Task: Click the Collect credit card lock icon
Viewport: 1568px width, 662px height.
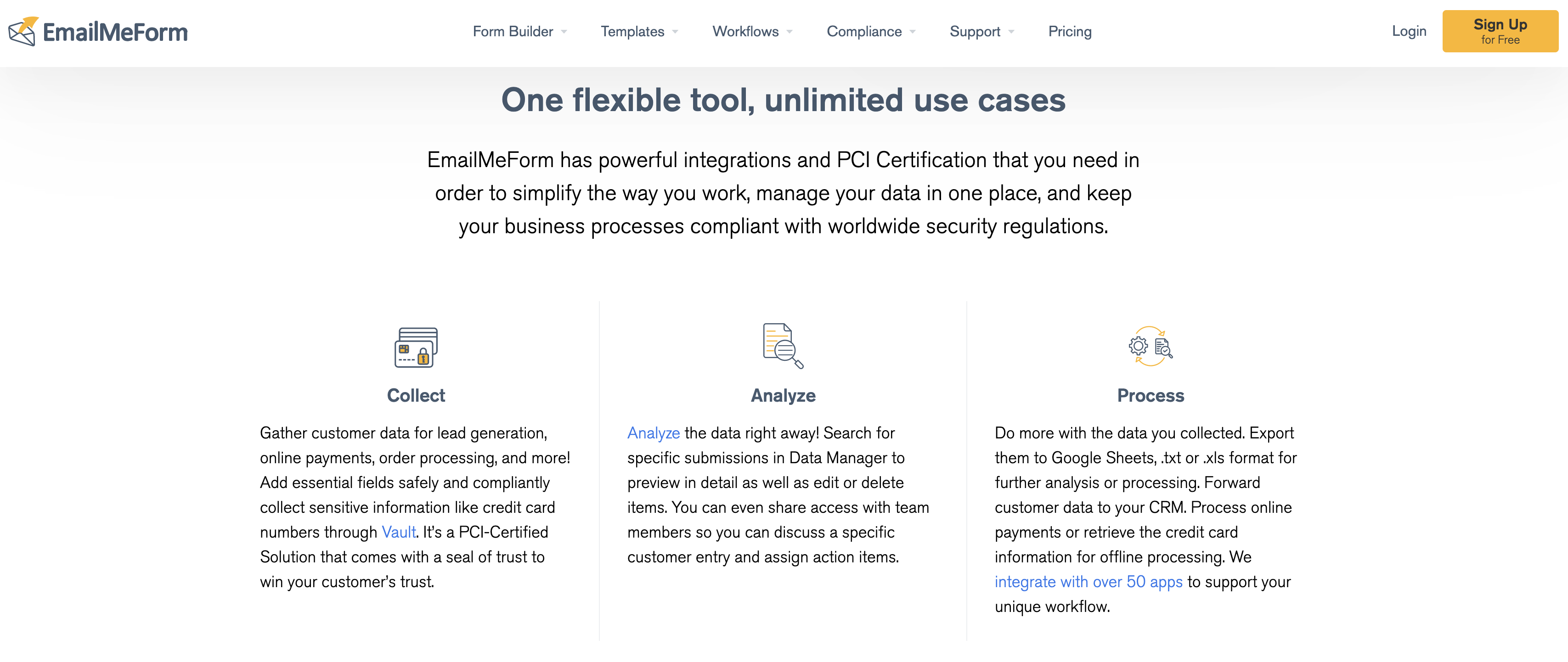Action: tap(416, 347)
